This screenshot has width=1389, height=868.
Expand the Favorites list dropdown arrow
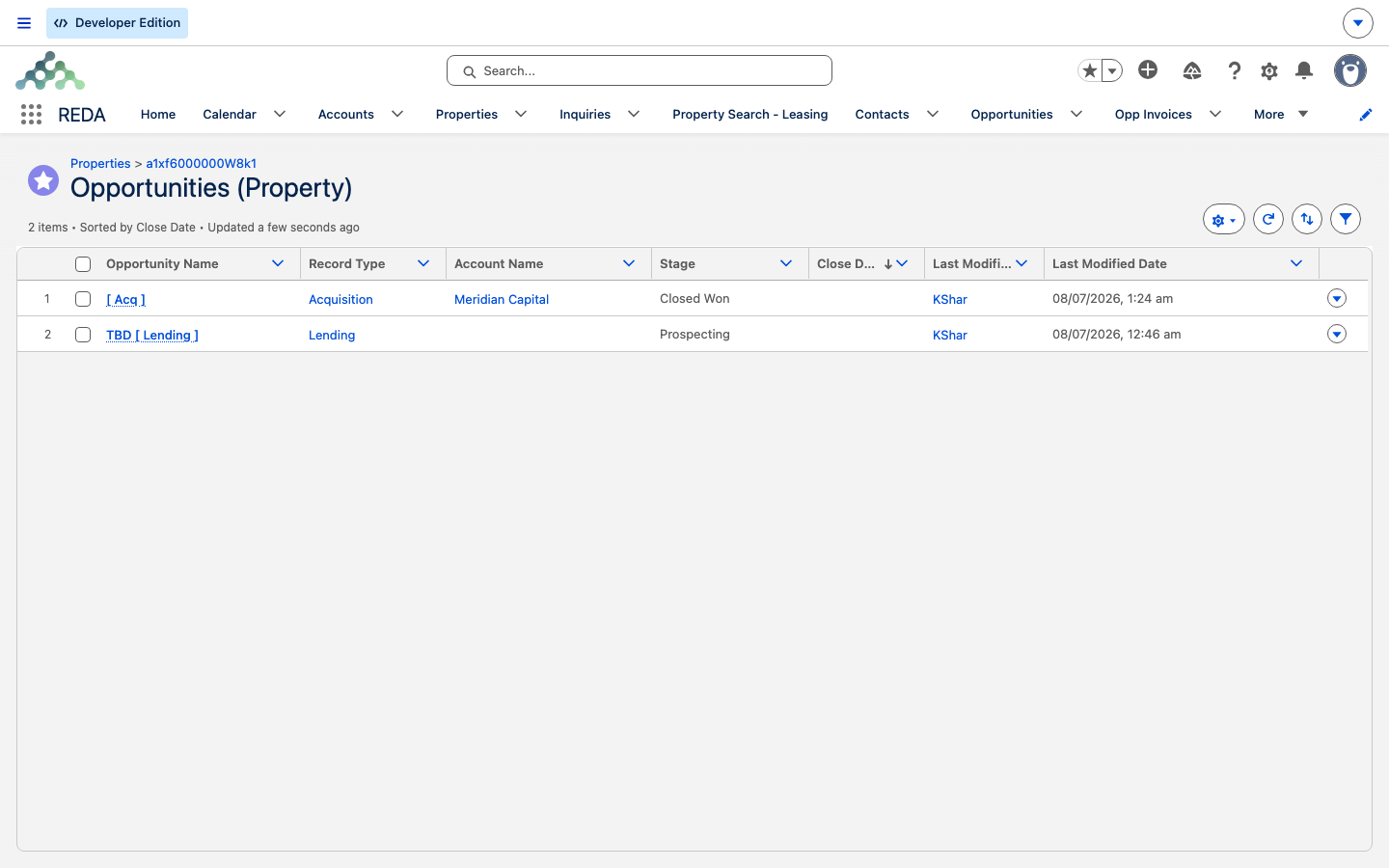click(x=1112, y=70)
